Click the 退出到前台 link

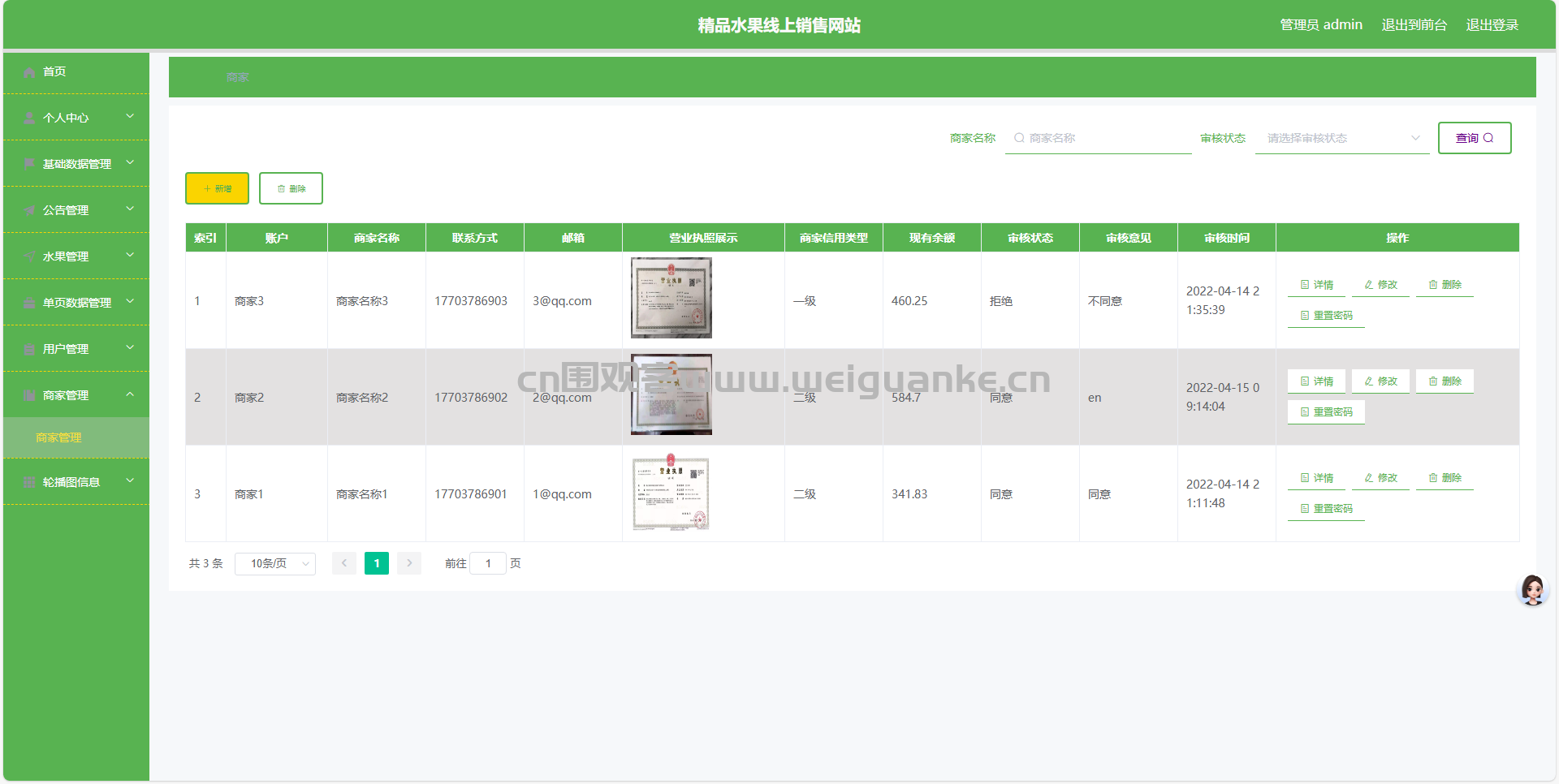[x=1414, y=25]
